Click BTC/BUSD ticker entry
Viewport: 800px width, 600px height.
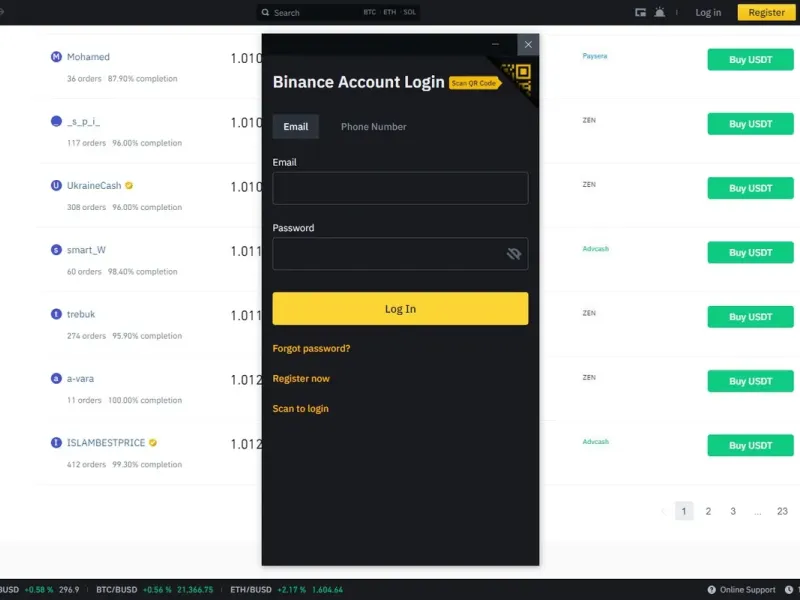click(x=155, y=590)
